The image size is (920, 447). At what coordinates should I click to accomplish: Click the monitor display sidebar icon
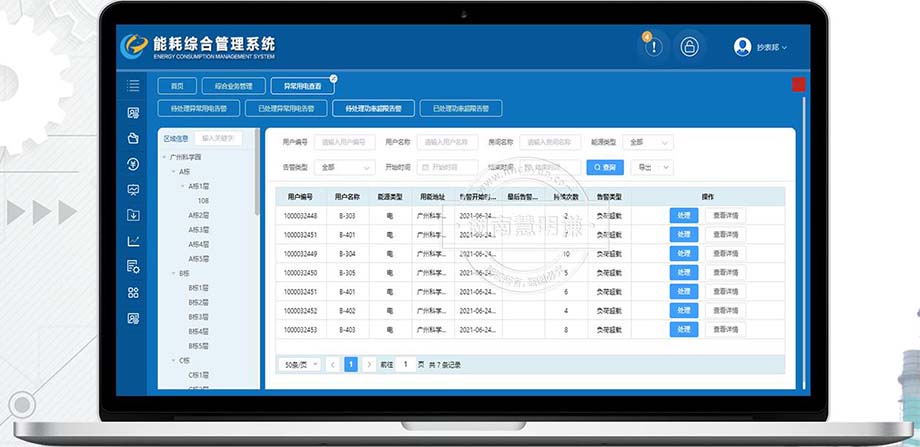click(133, 189)
